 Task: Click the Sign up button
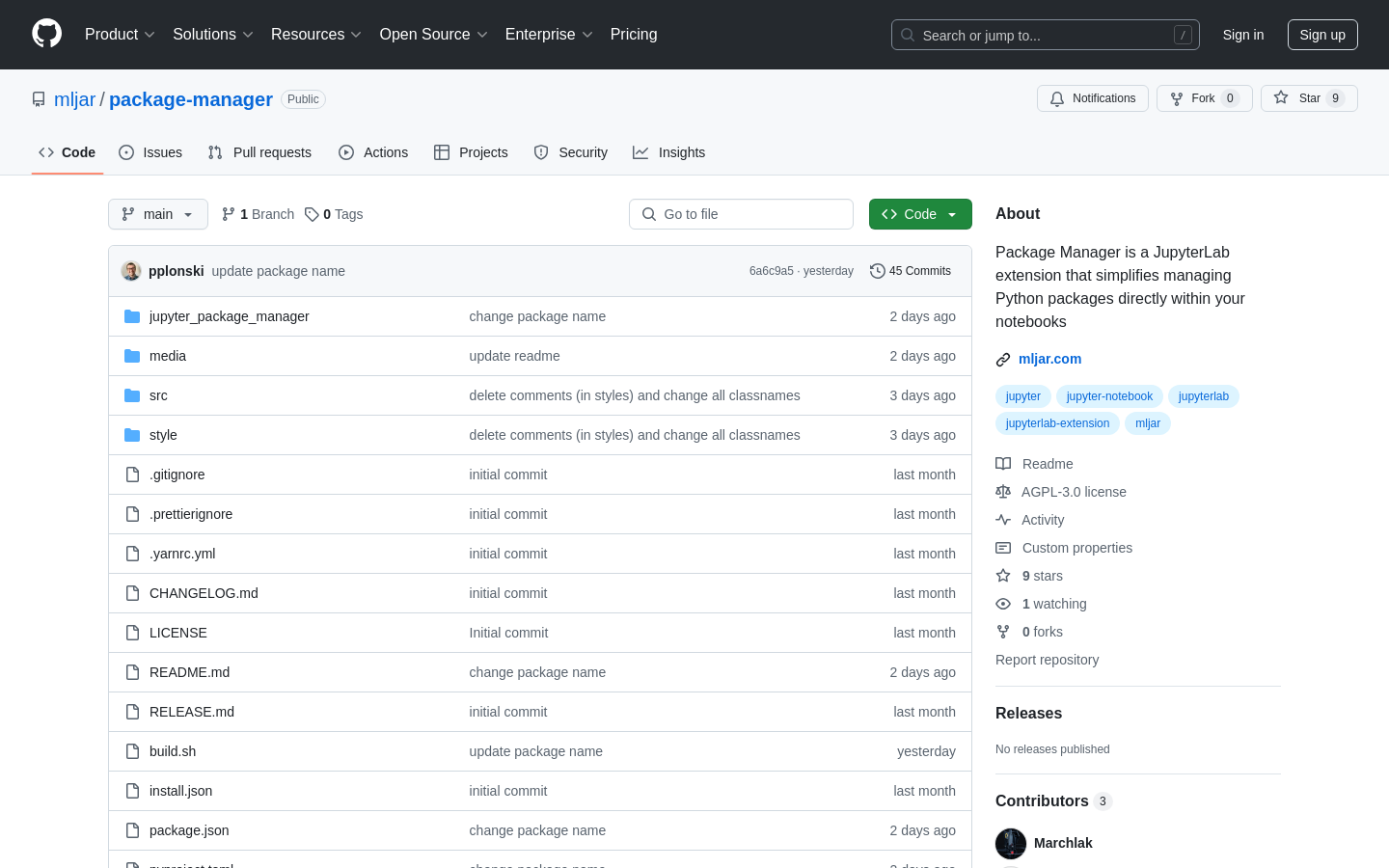point(1322,35)
